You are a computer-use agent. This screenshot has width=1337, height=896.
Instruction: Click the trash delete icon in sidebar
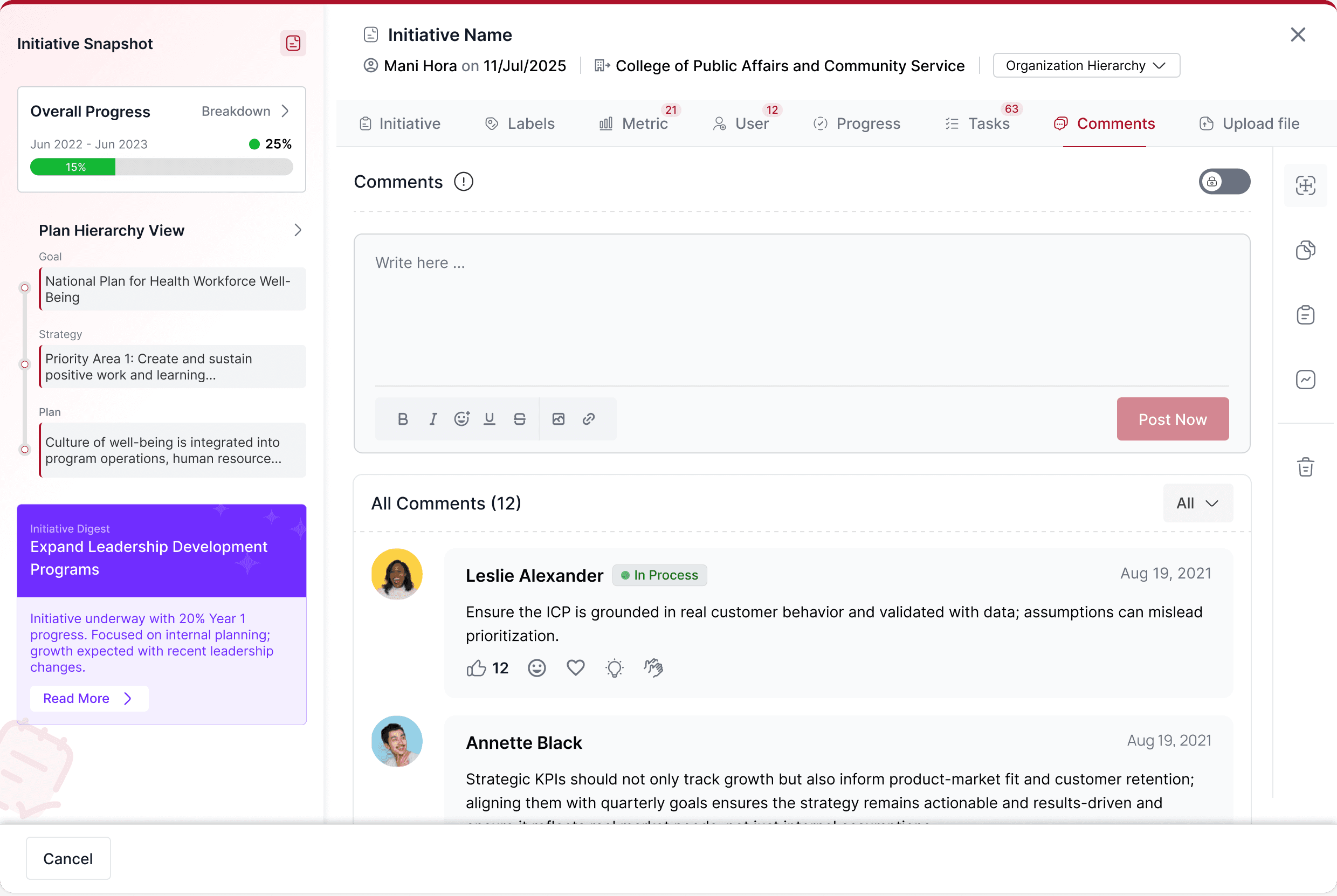(x=1305, y=467)
